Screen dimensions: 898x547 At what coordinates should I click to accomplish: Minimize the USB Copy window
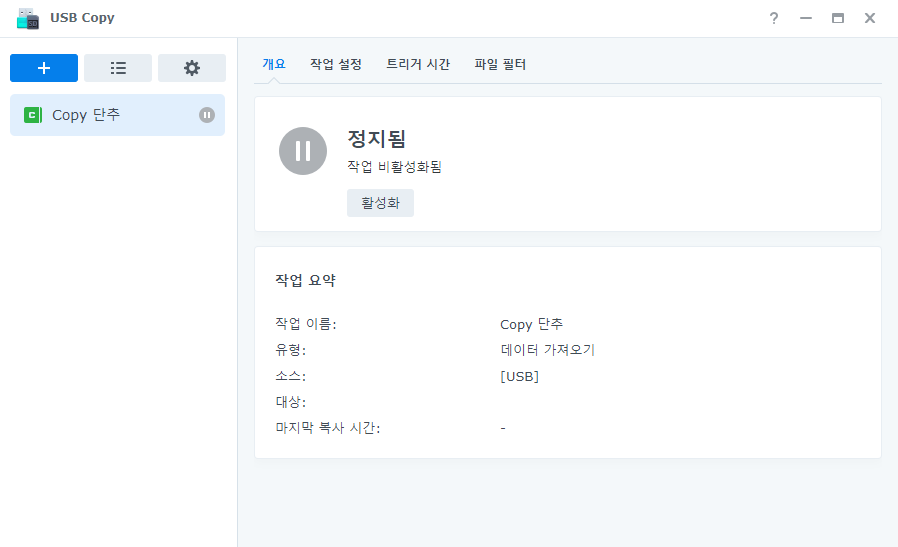coord(806,18)
